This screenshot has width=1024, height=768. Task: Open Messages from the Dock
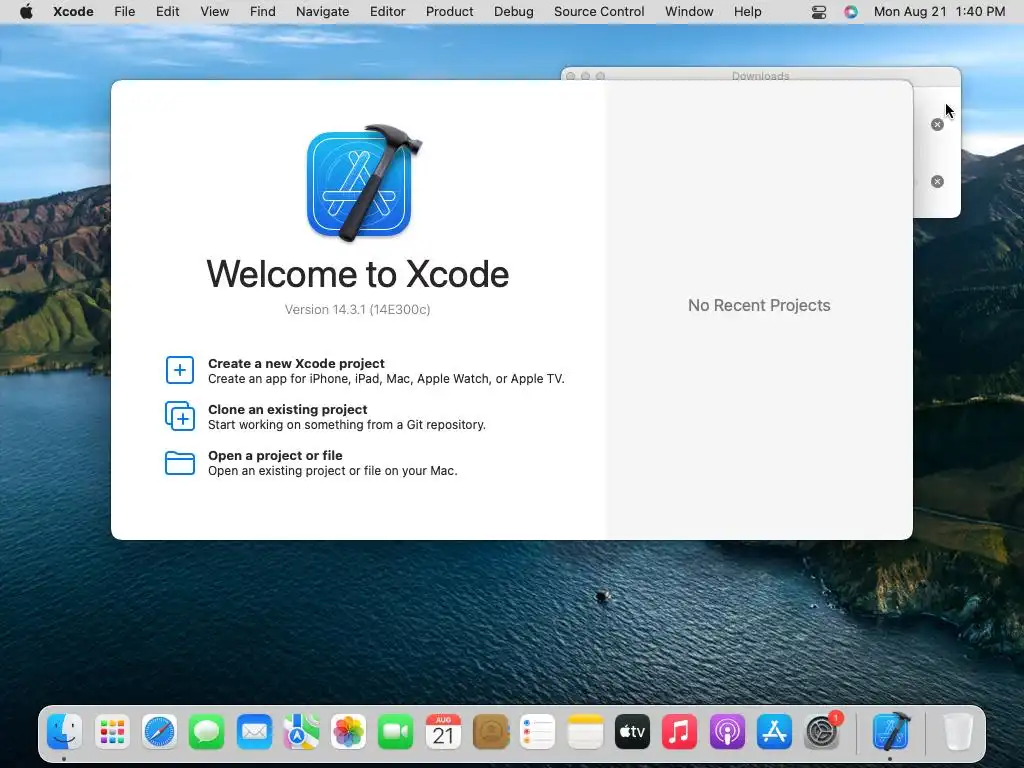206,731
